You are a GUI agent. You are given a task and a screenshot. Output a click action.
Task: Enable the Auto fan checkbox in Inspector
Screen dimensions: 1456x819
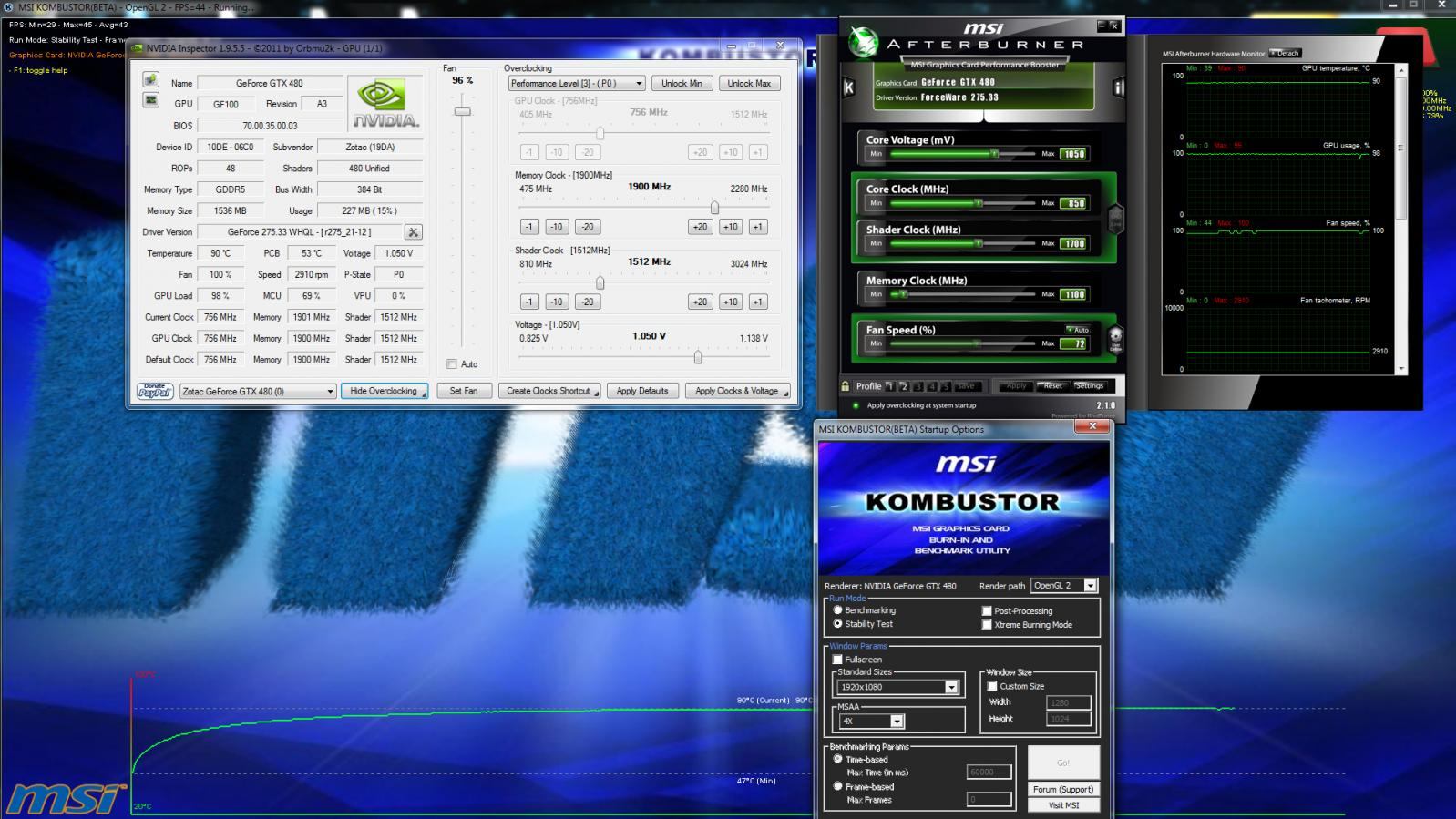(452, 364)
